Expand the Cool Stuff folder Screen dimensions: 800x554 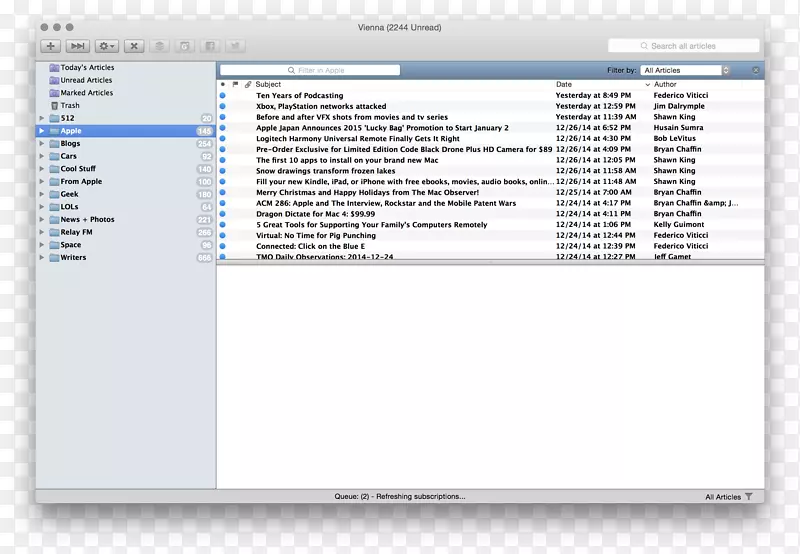(42, 169)
